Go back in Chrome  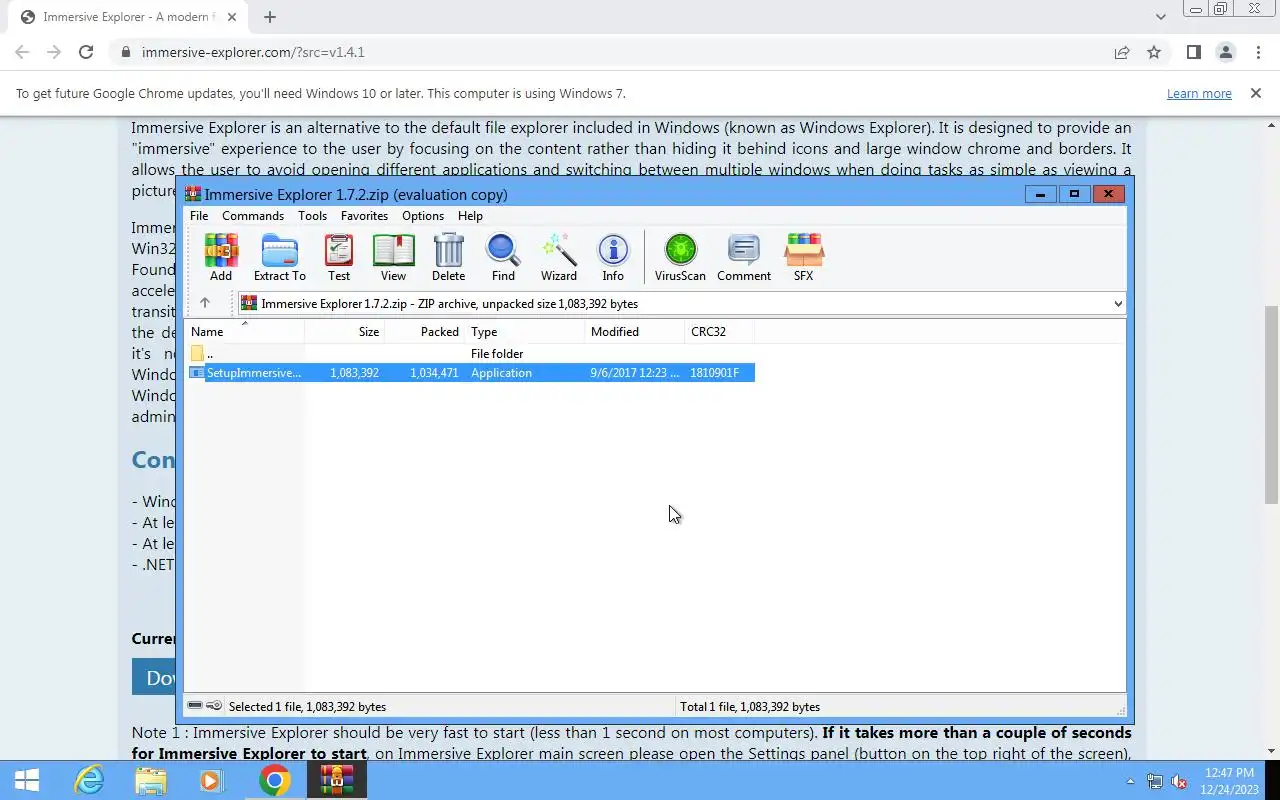[22, 52]
